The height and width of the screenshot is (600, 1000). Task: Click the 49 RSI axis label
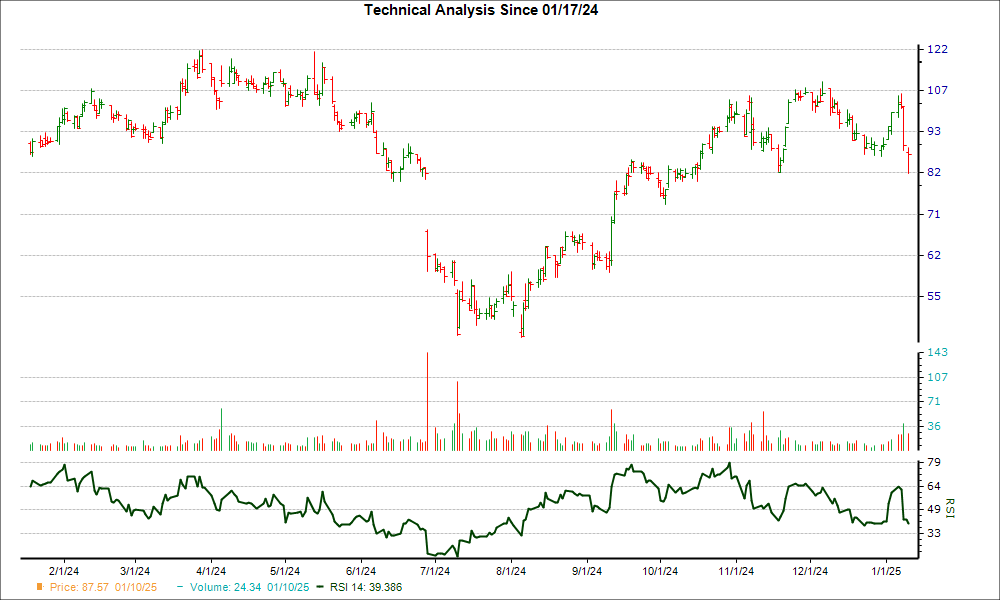(x=934, y=509)
